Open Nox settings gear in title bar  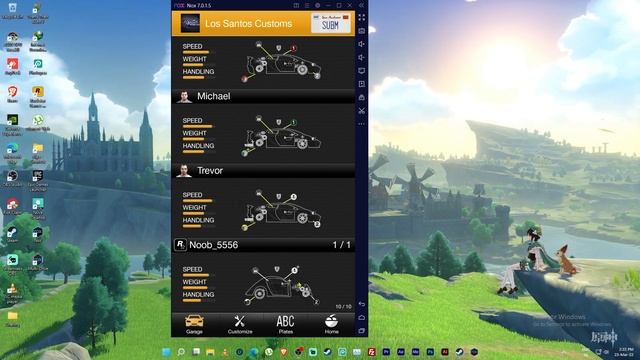(318, 5)
